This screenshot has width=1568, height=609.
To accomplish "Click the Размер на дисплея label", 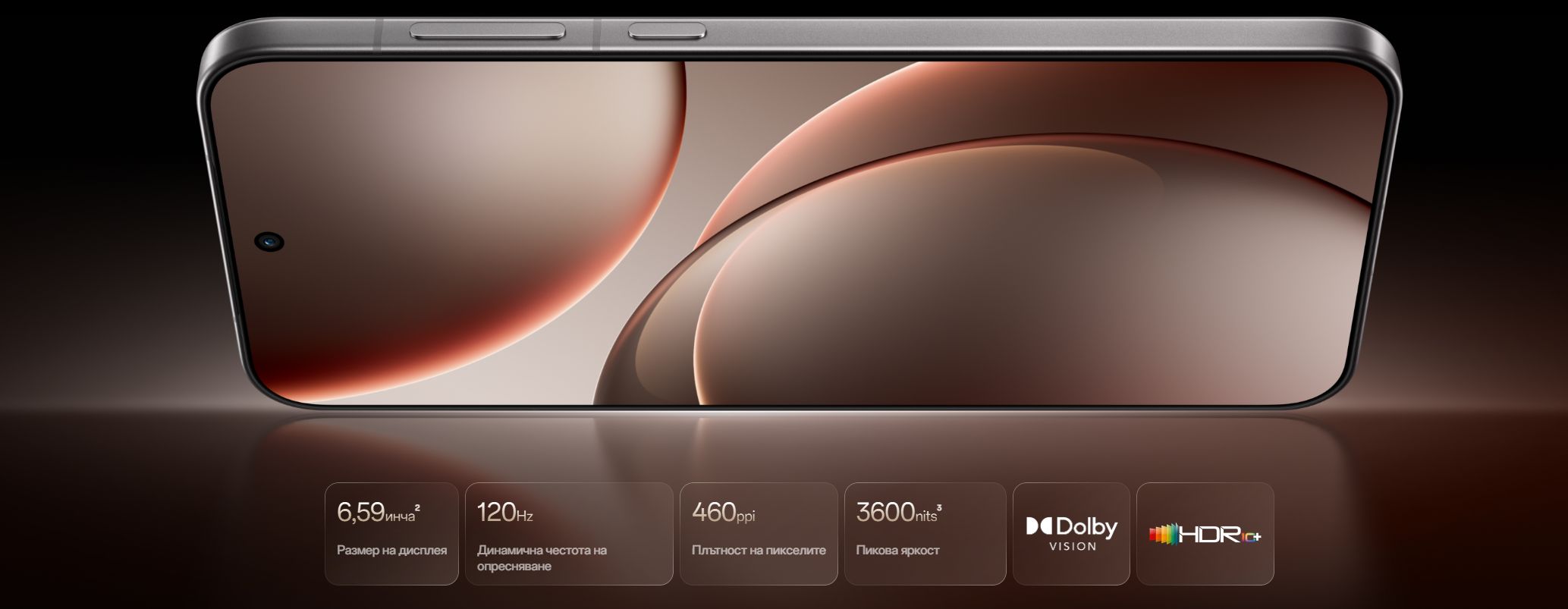I will (x=391, y=551).
